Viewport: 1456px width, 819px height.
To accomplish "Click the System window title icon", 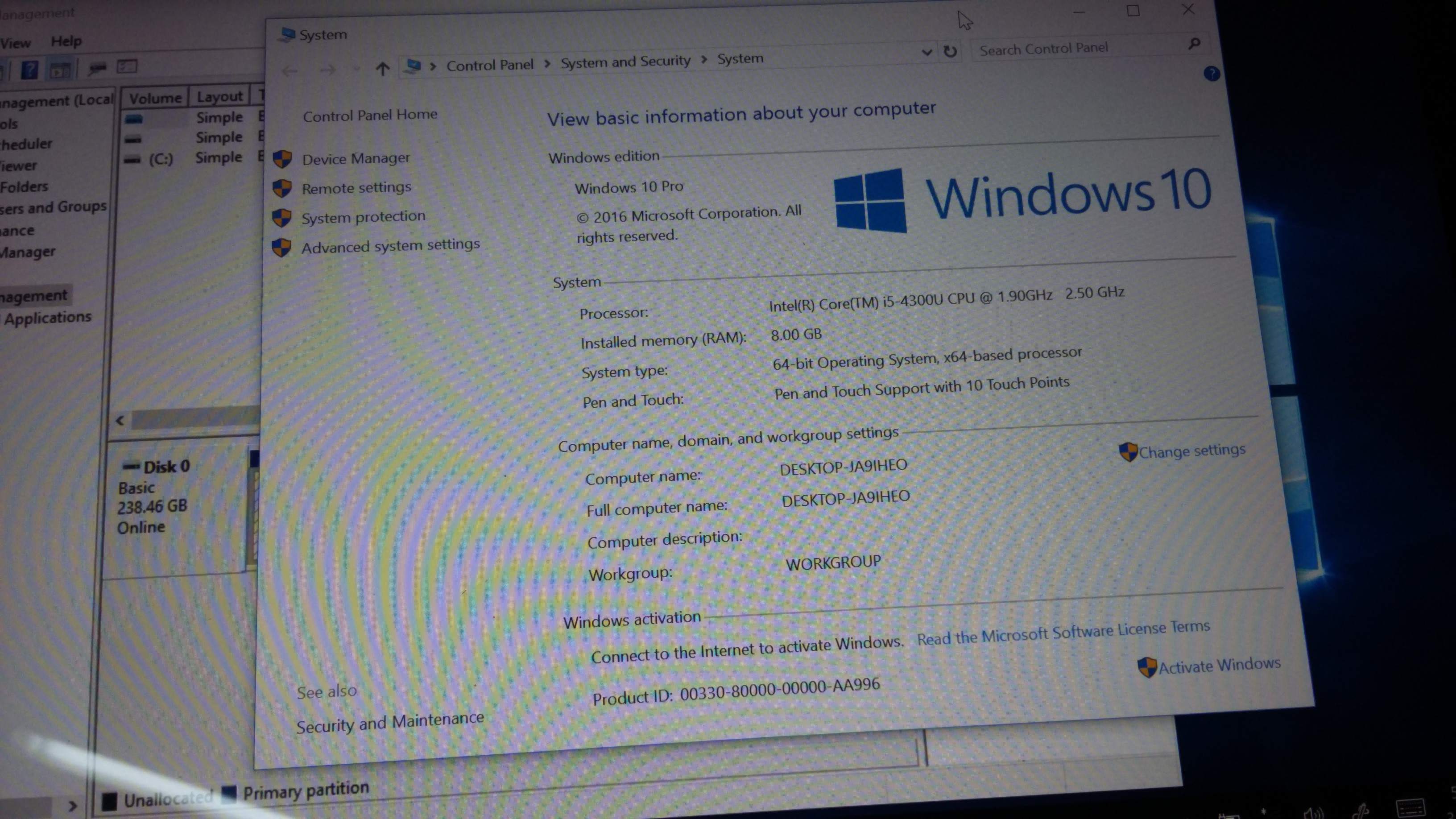I will (288, 35).
